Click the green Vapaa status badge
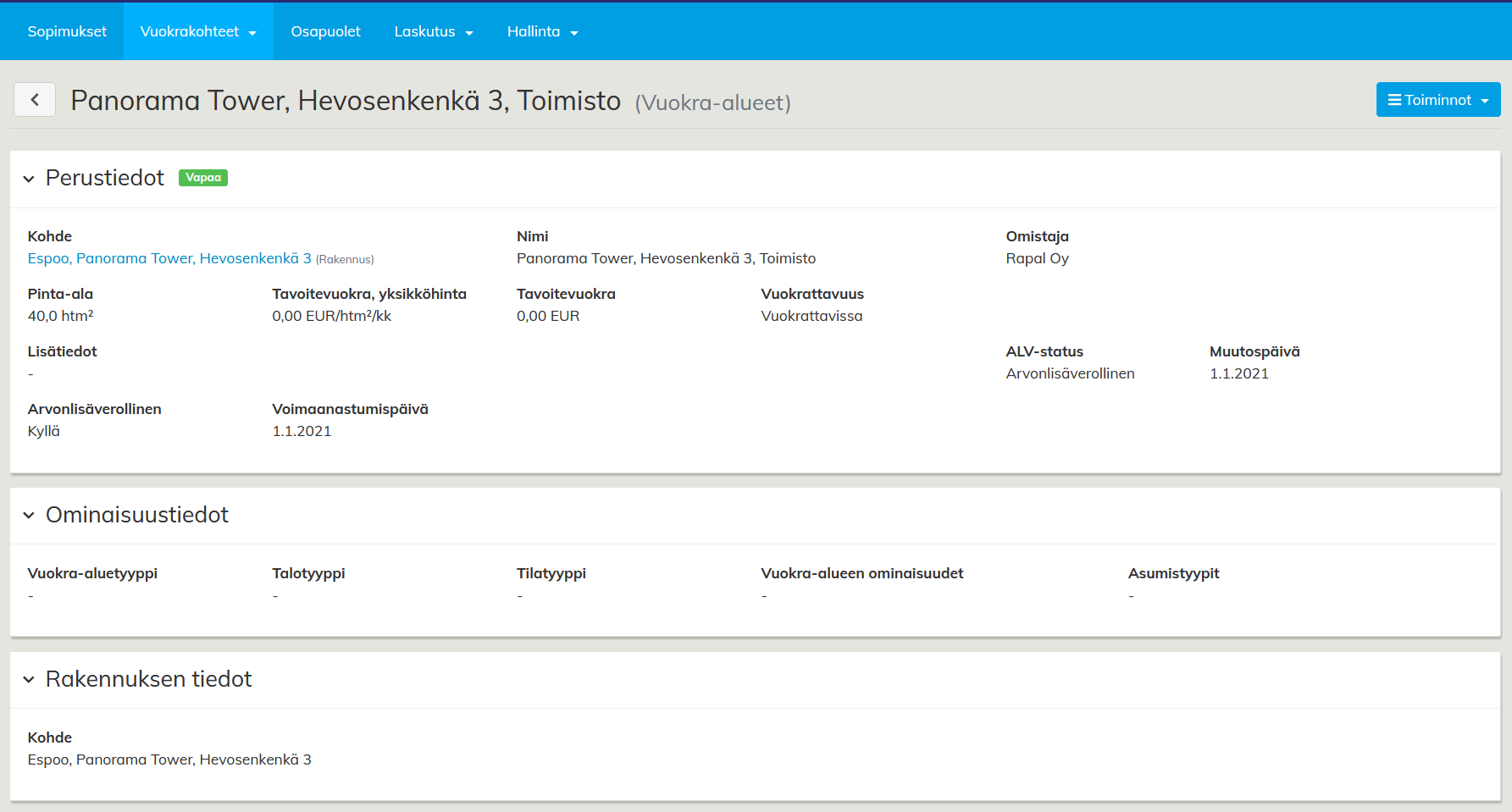This screenshot has width=1512, height=812. [203, 178]
